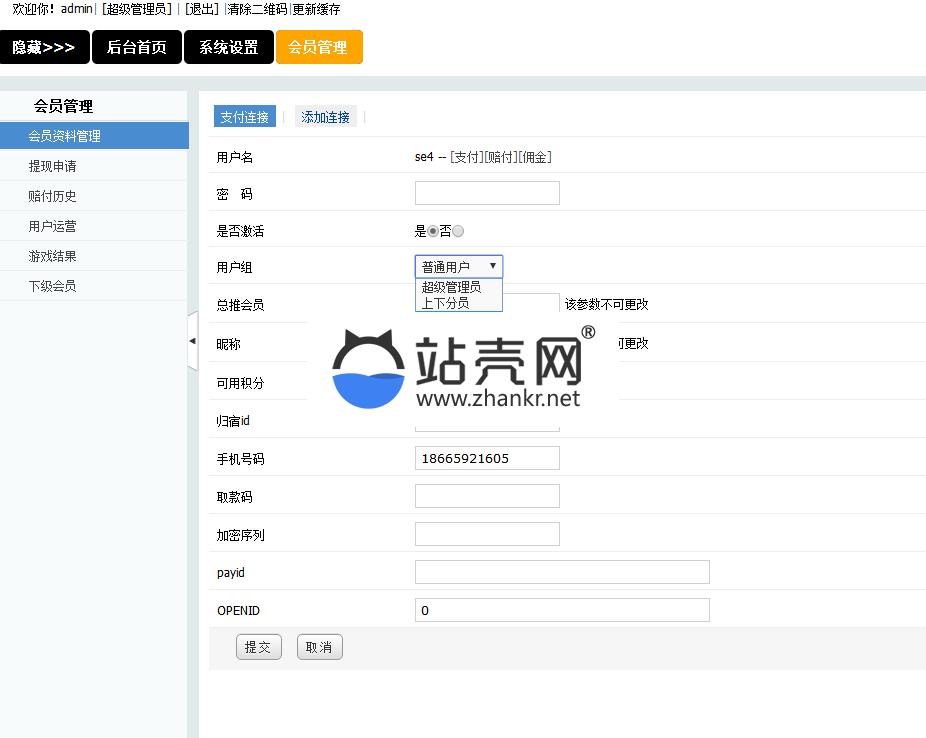The image size is (926, 738).
Task: Click the 退出 logout link
Action: 202,9
